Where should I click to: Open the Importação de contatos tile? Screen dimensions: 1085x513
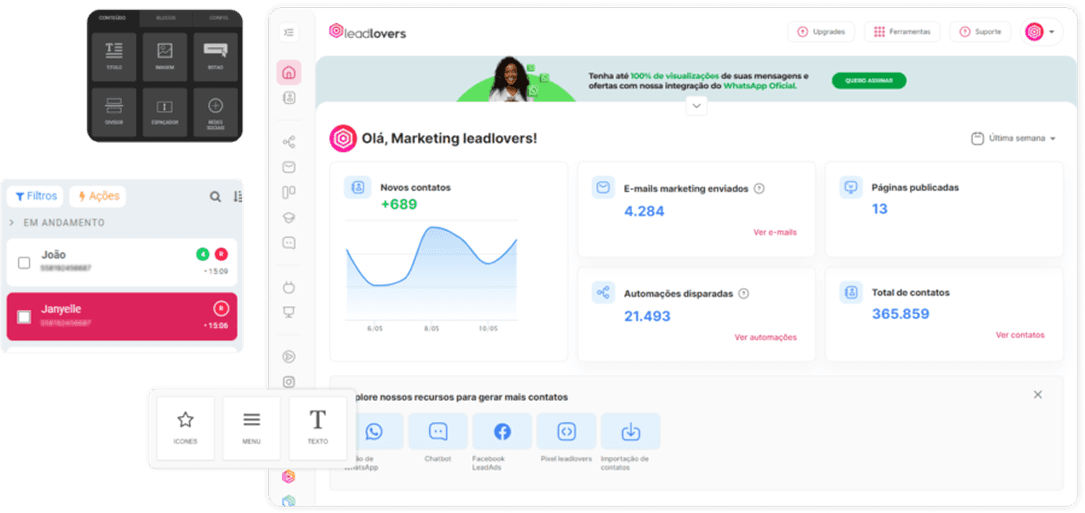pyautogui.click(x=630, y=431)
